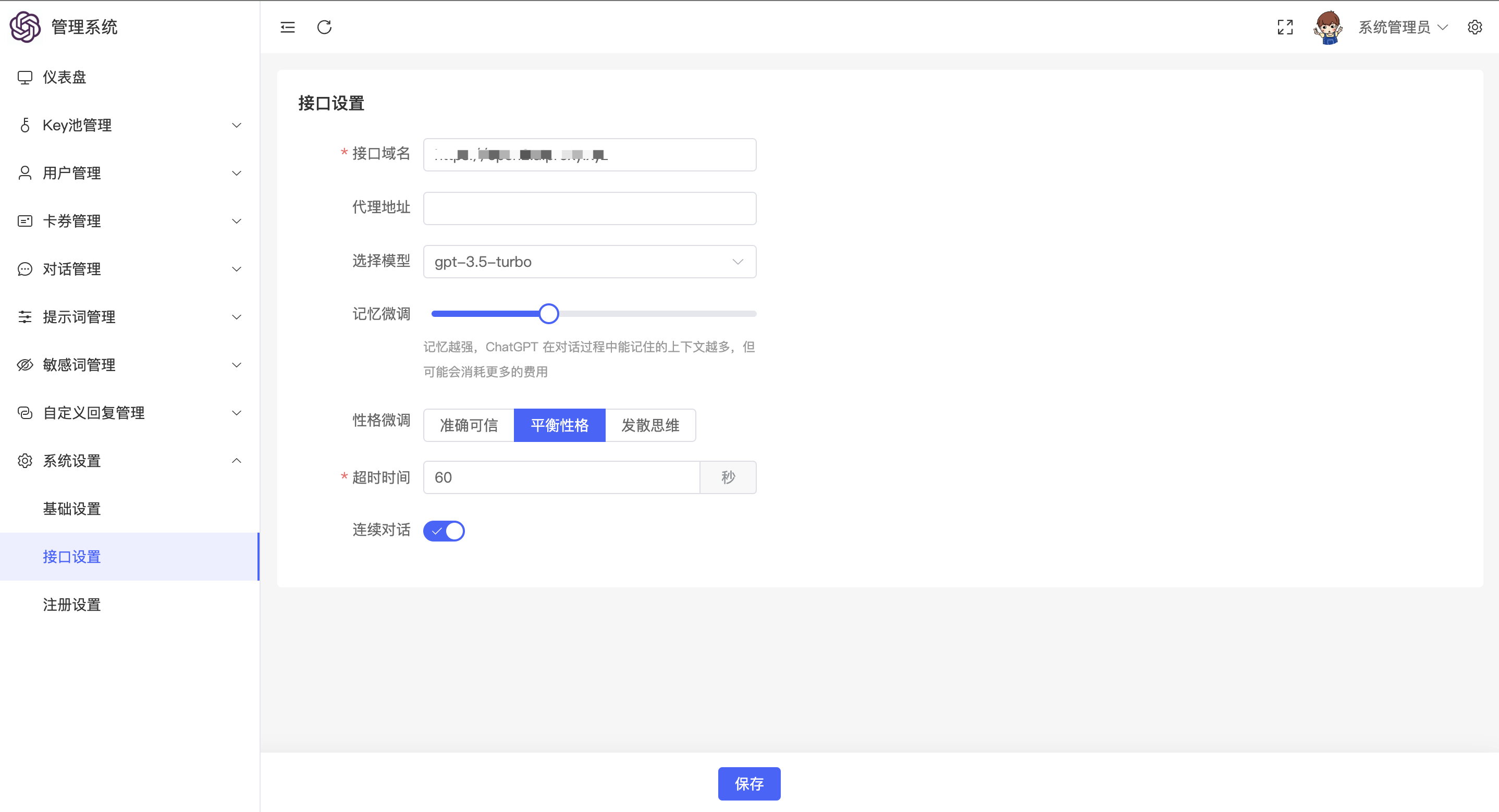Toggle the 连续对话 switch off

[444, 531]
